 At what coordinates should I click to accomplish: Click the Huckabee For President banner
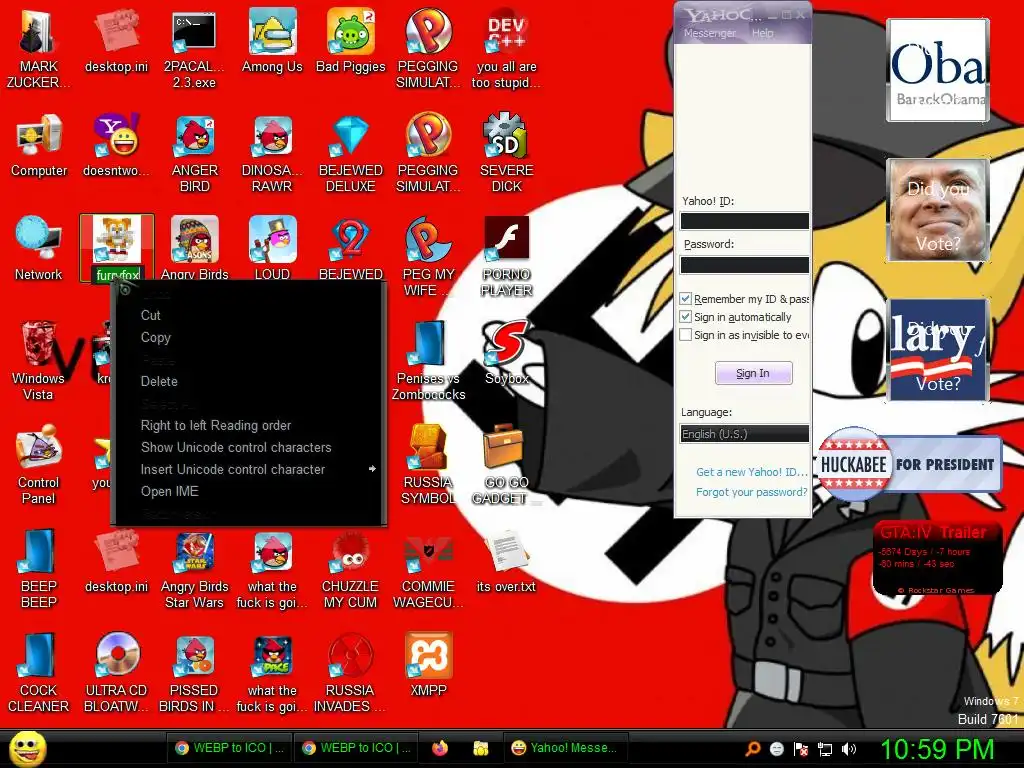(x=910, y=464)
